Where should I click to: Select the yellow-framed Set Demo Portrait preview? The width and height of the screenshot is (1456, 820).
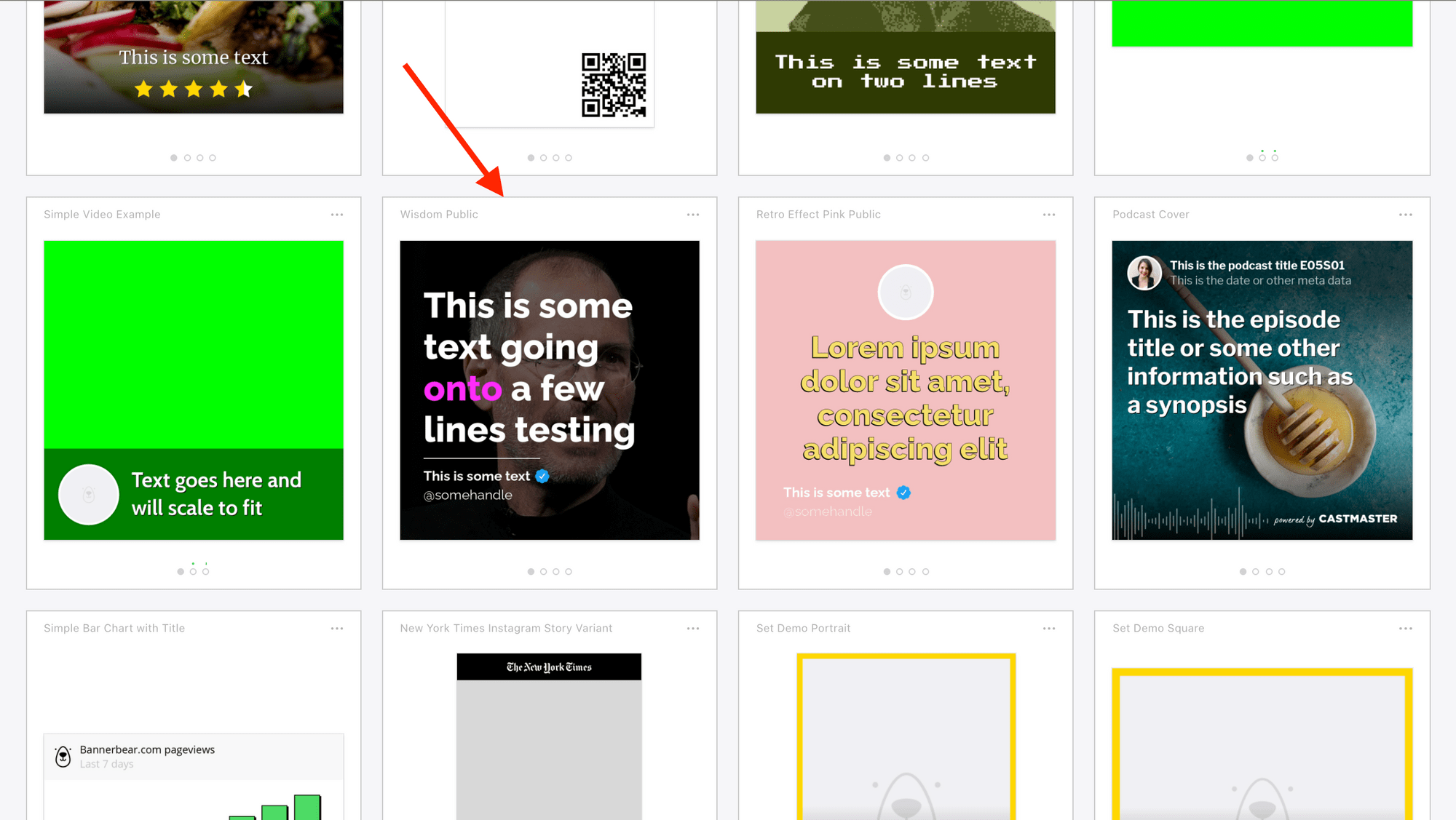(x=906, y=736)
